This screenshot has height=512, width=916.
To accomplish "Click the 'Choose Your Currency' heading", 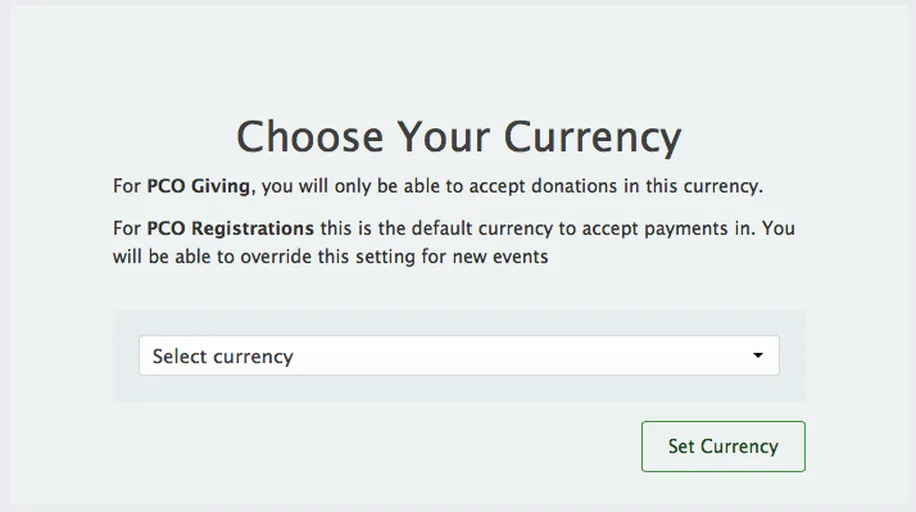I will [458, 137].
